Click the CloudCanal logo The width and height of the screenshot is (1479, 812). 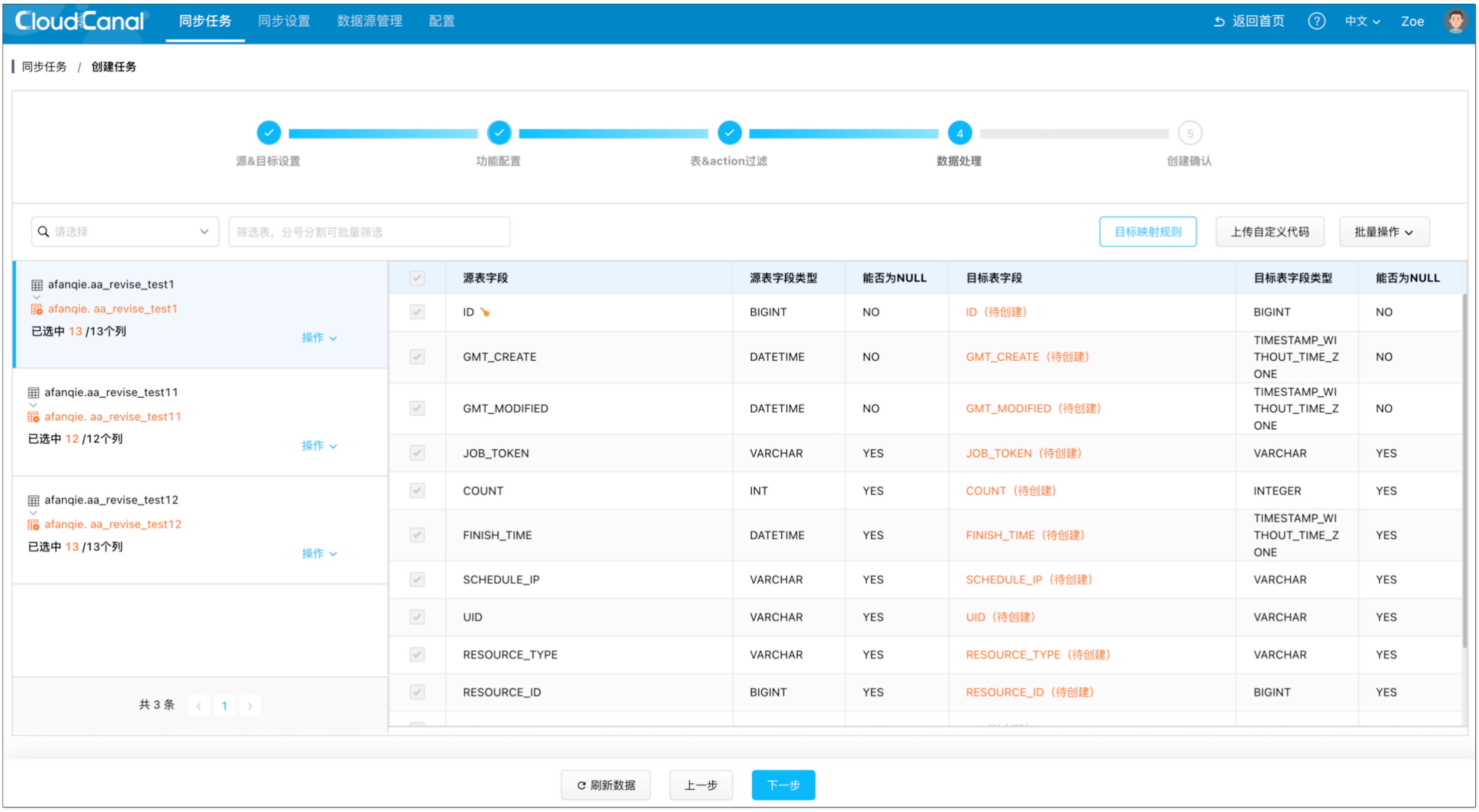[80, 21]
